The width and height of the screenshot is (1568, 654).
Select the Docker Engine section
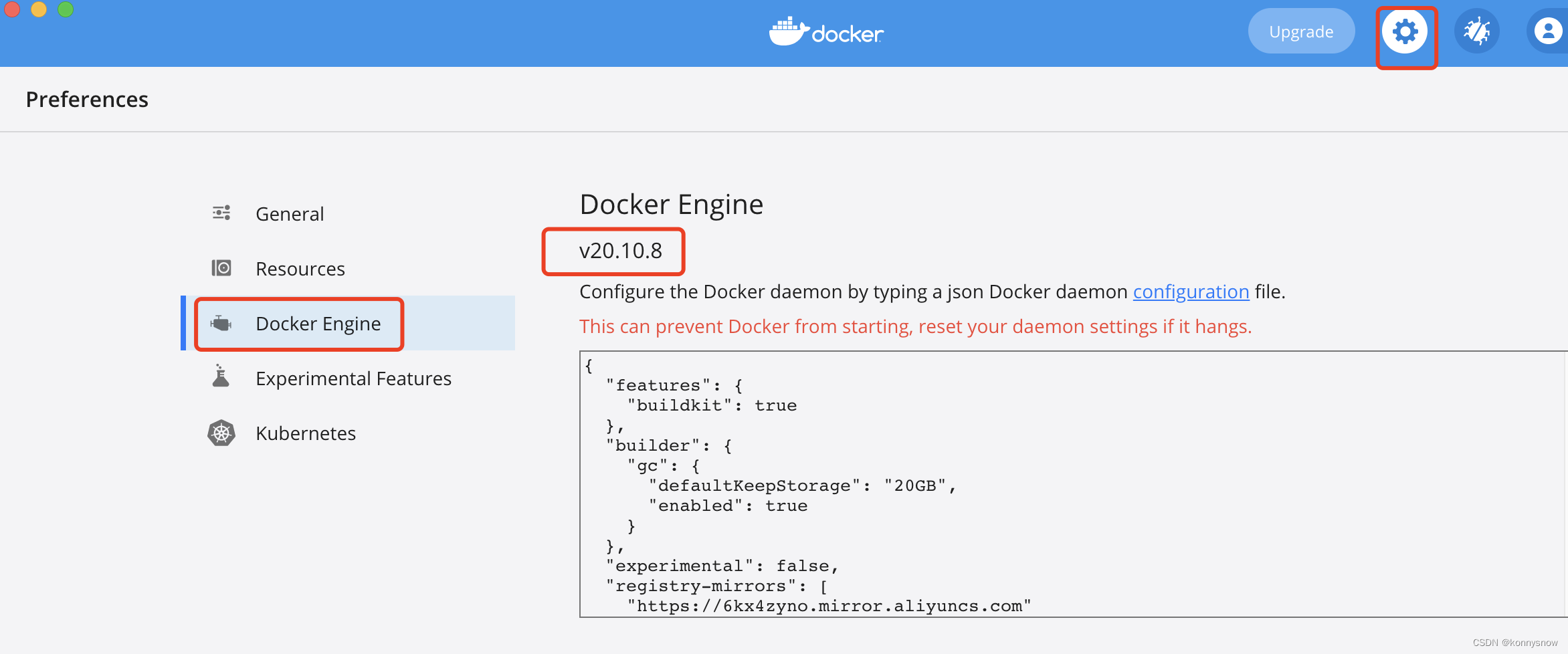(348, 324)
